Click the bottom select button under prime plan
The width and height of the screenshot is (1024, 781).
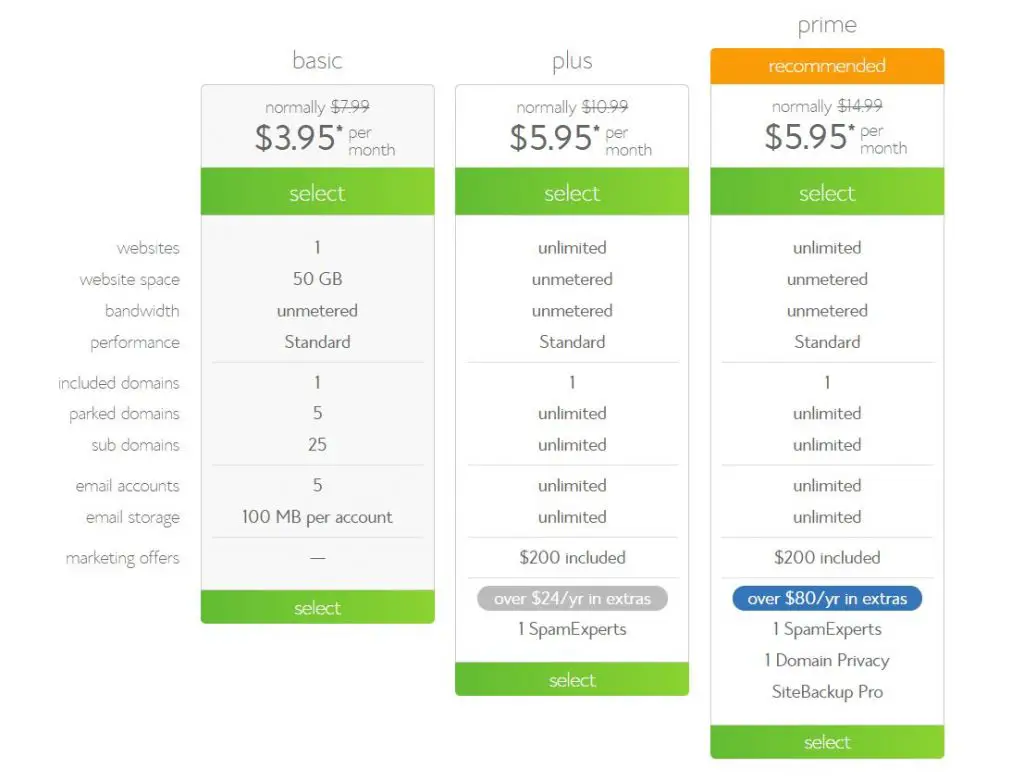(827, 742)
